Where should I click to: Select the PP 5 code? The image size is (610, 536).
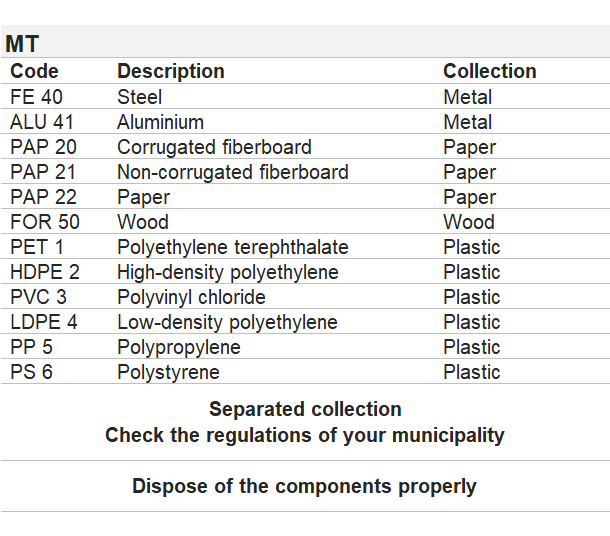(31, 347)
